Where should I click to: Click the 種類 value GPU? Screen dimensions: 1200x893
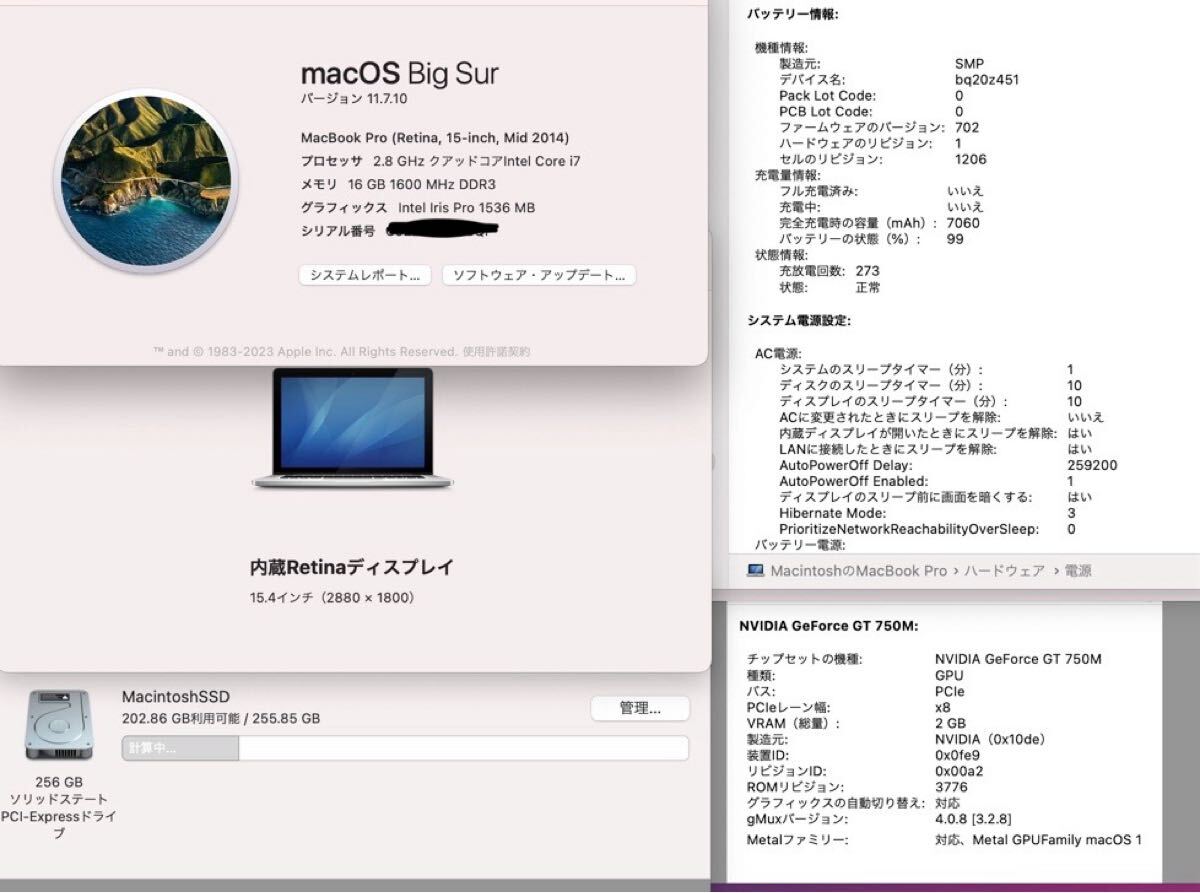click(949, 675)
